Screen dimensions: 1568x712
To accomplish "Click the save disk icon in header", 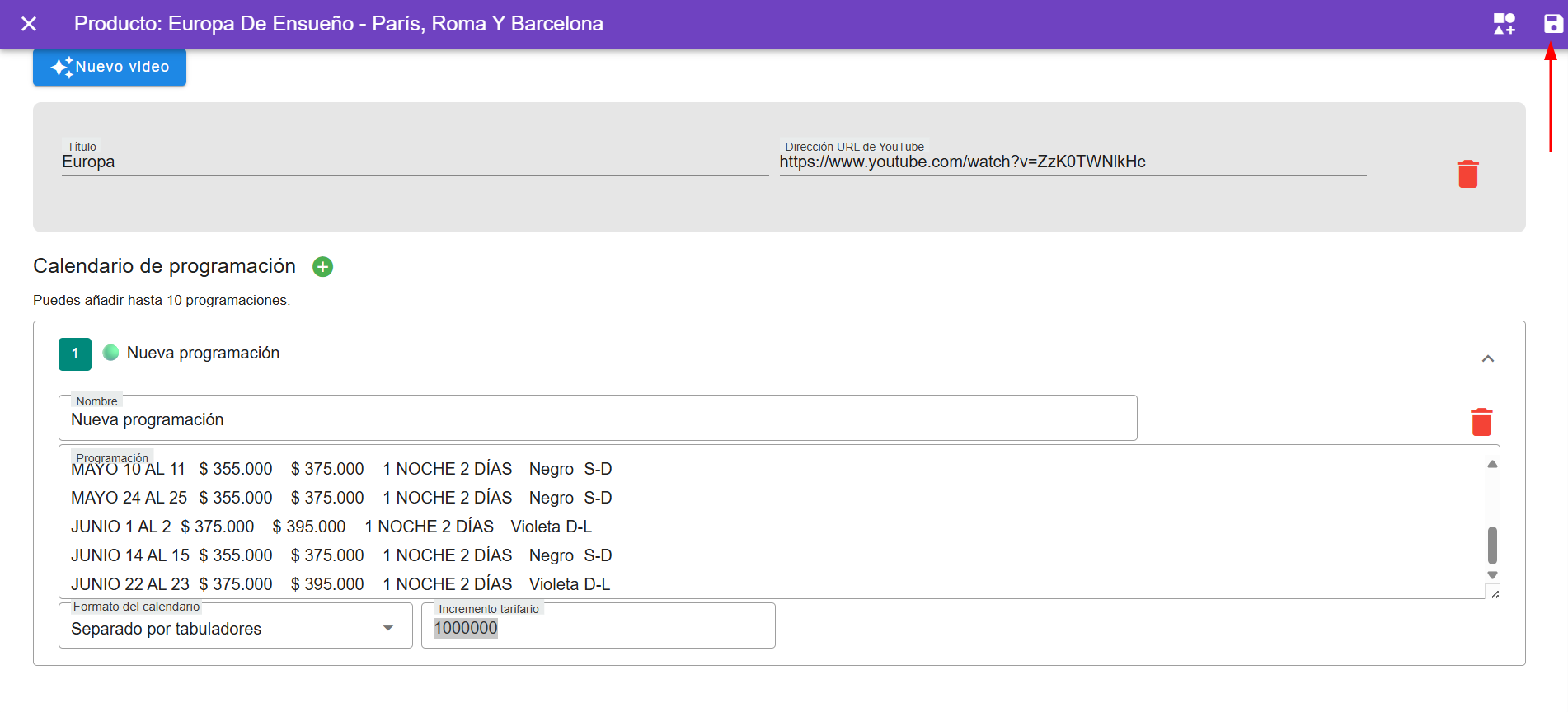I will point(1552,24).
